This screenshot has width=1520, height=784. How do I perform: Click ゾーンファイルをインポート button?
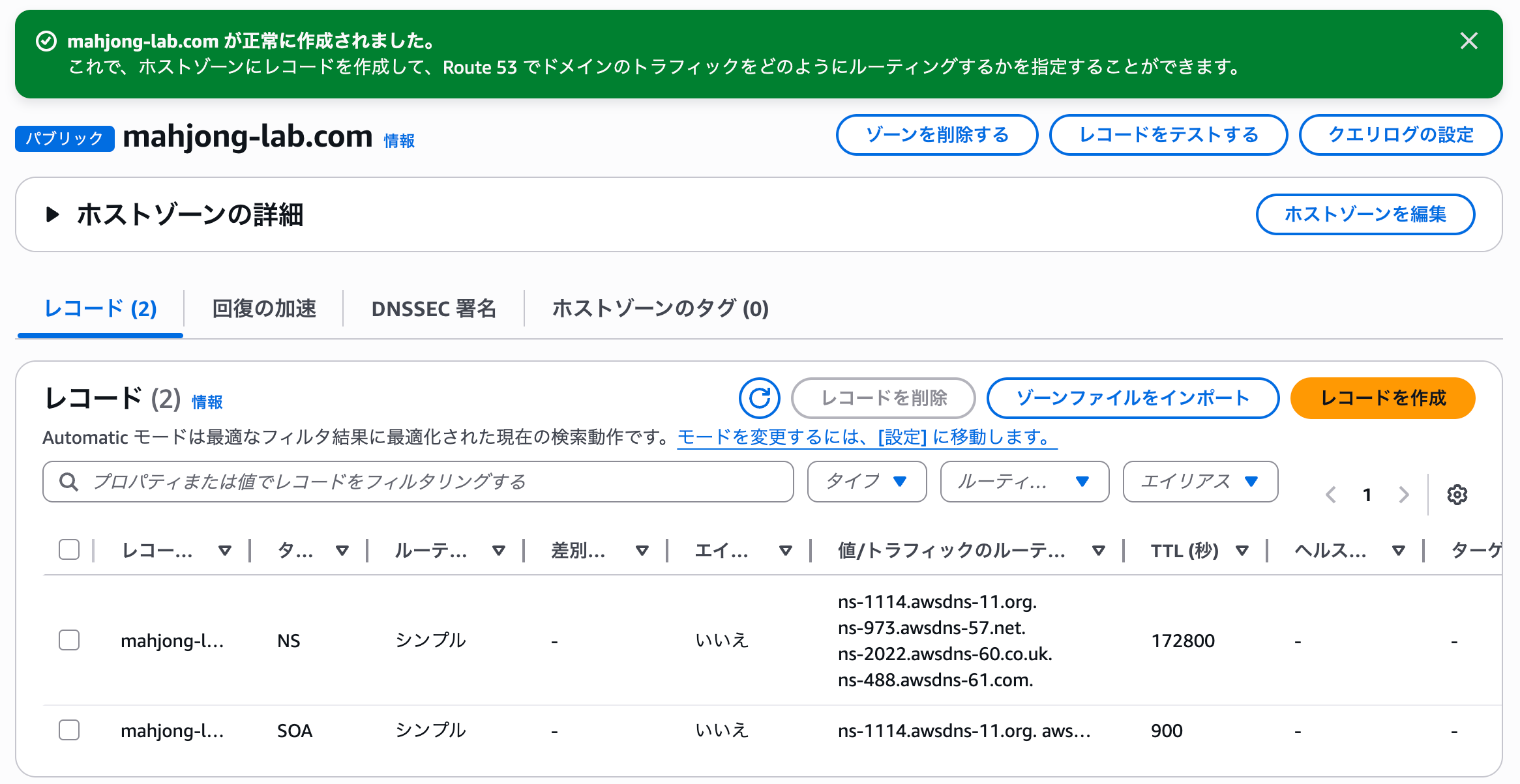(x=1132, y=398)
